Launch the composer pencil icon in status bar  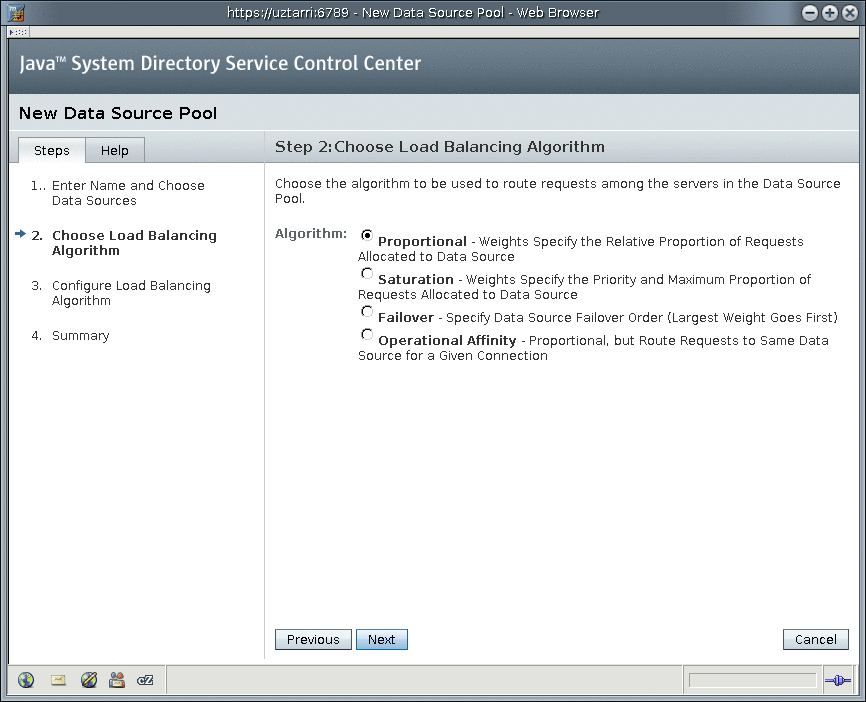(x=89, y=680)
